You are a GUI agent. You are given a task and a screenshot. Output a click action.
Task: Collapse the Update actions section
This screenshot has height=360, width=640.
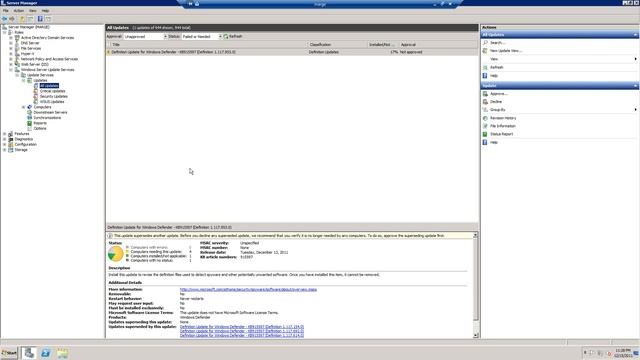[x=635, y=86]
